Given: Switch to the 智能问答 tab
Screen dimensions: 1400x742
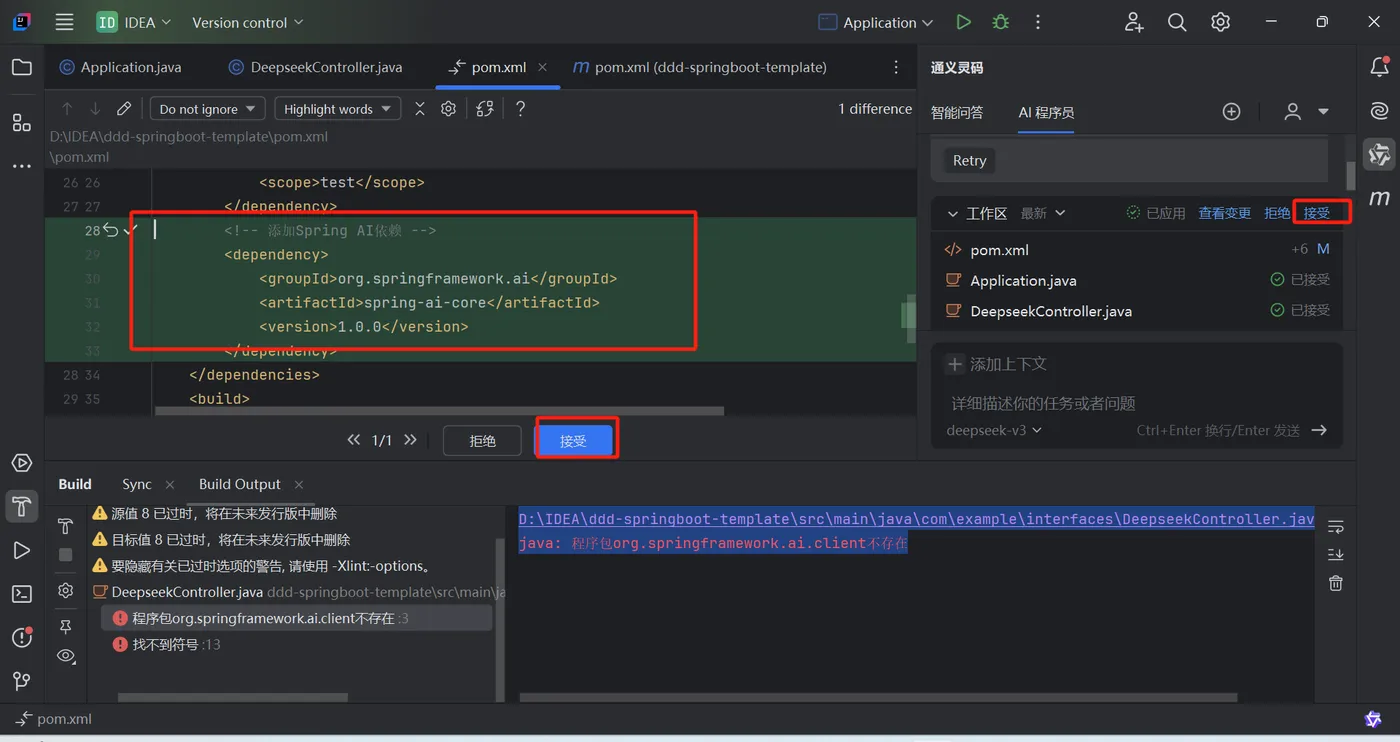Looking at the screenshot, I should 957,112.
